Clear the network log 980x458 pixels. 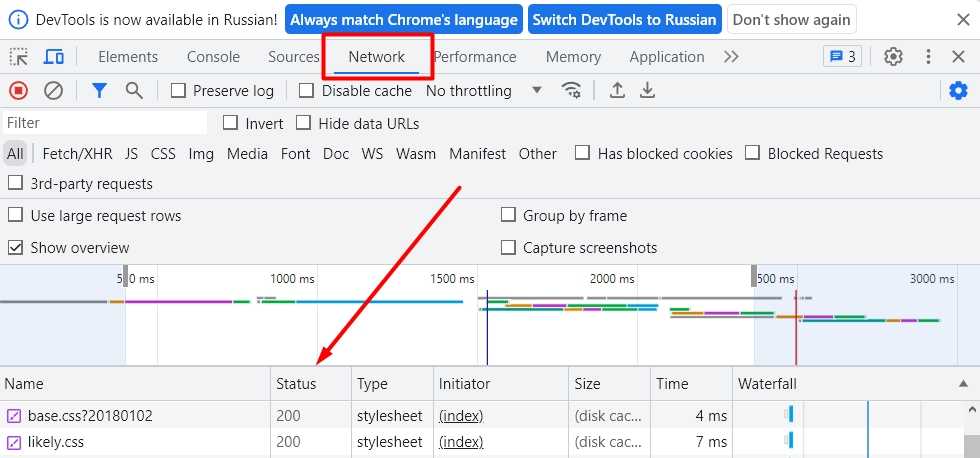point(54,91)
